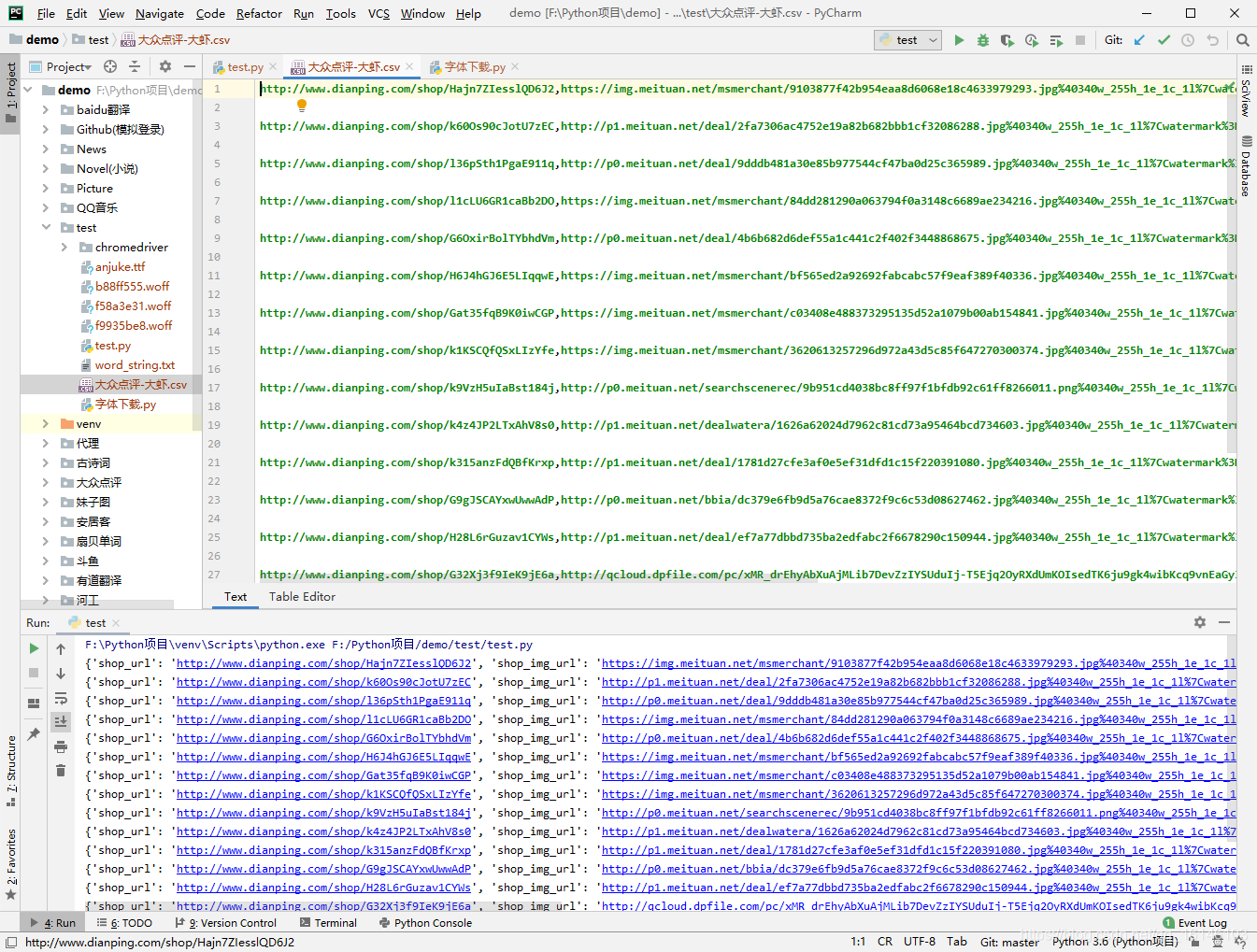Start debugging with the bug icon

[x=983, y=40]
